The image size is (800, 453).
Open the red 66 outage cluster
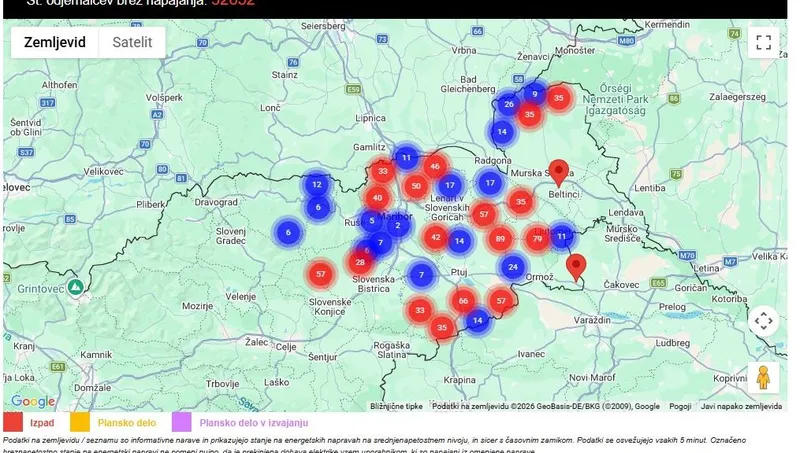(x=463, y=300)
